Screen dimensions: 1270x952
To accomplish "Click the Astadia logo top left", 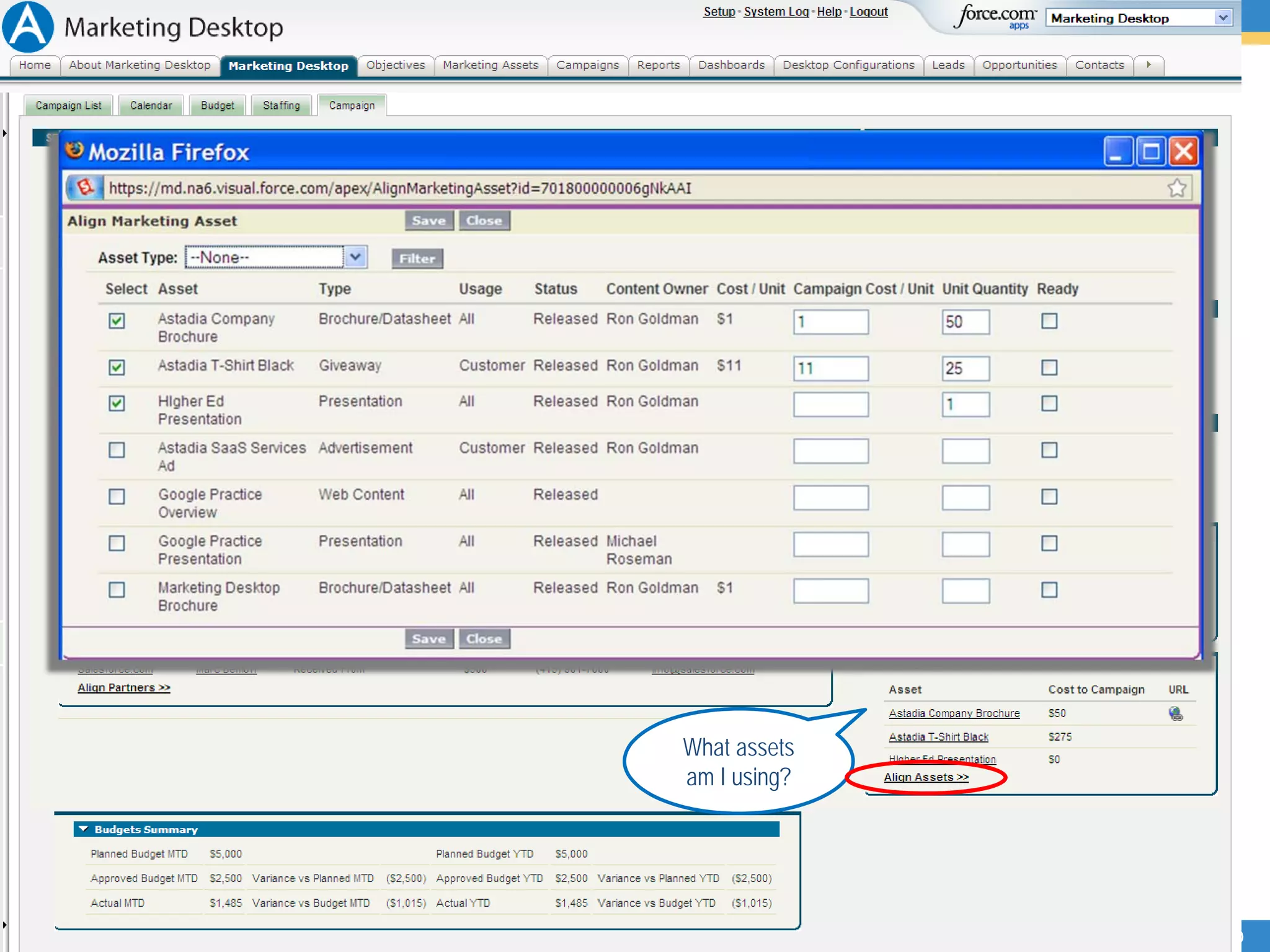I will pos(28,28).
